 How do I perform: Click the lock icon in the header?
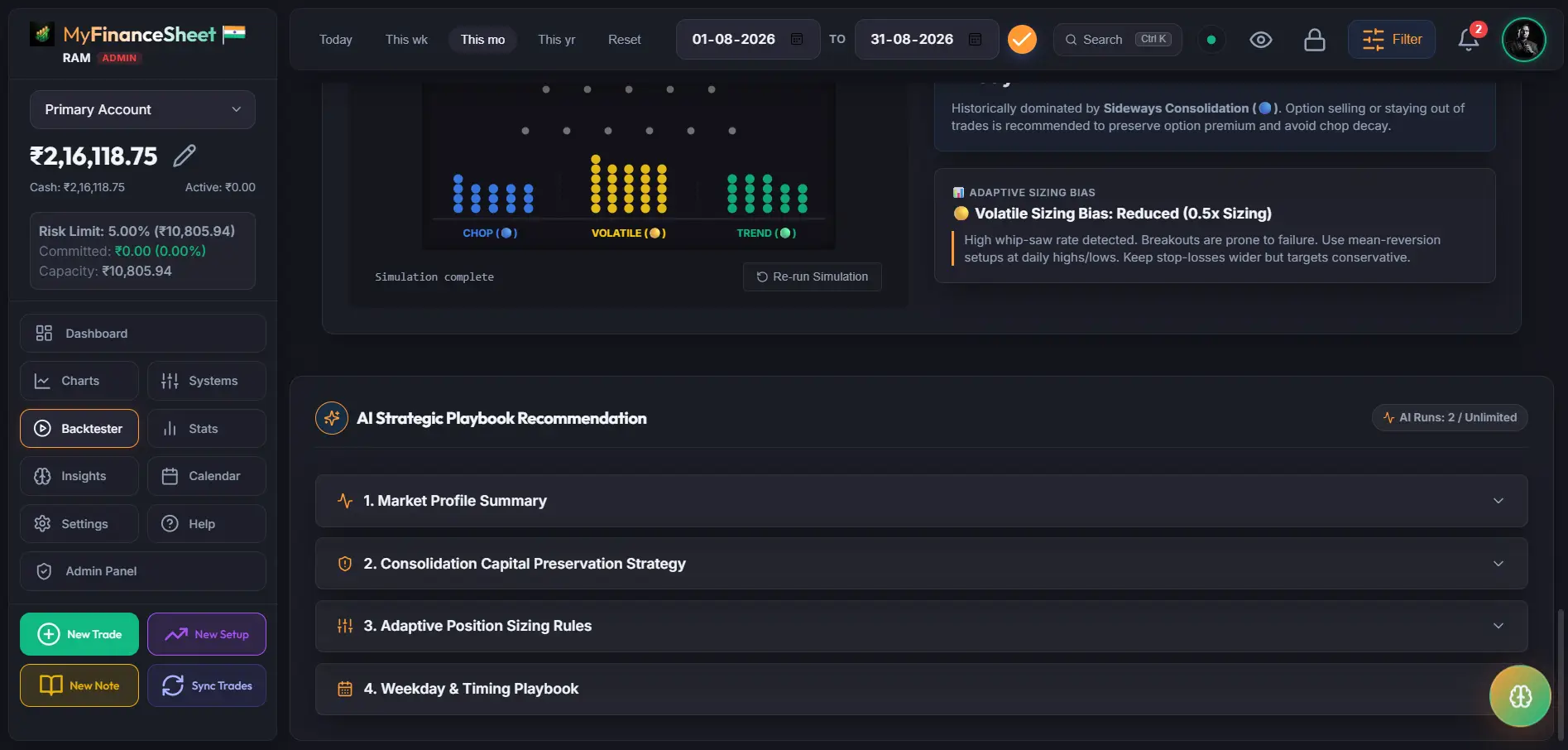pyautogui.click(x=1315, y=40)
